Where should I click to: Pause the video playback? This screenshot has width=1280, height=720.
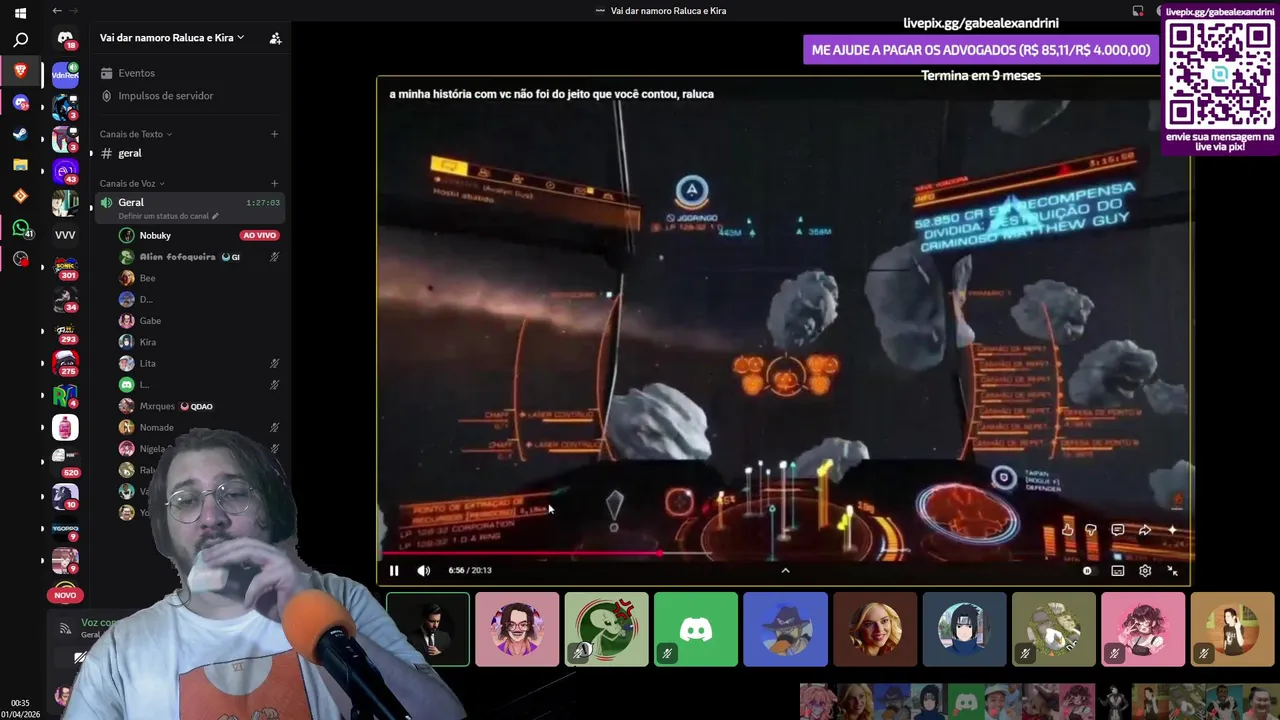[x=394, y=571]
